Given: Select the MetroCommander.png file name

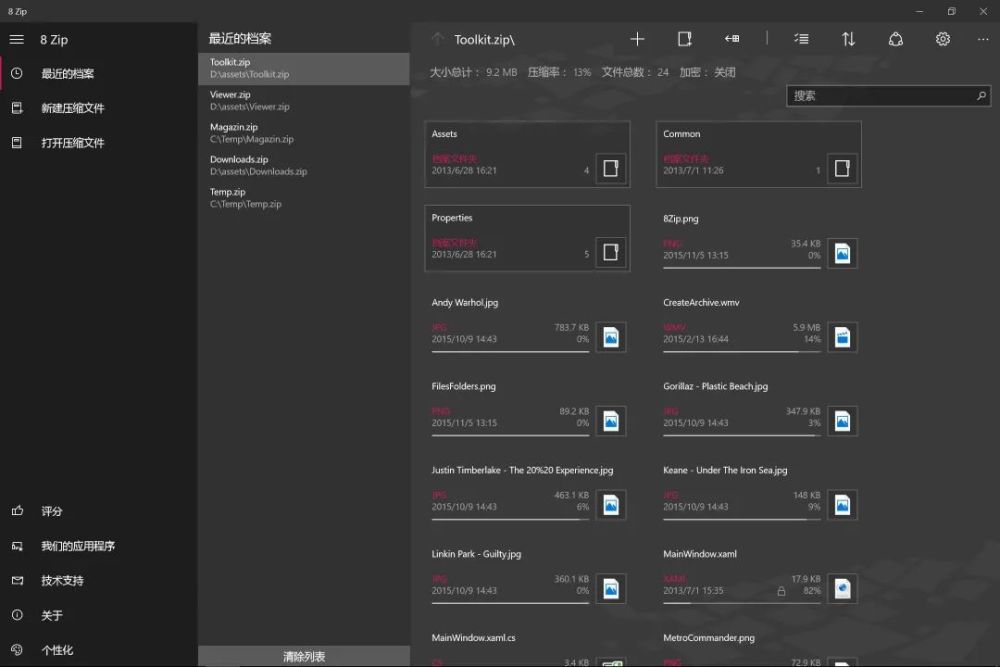Looking at the screenshot, I should coord(709,638).
